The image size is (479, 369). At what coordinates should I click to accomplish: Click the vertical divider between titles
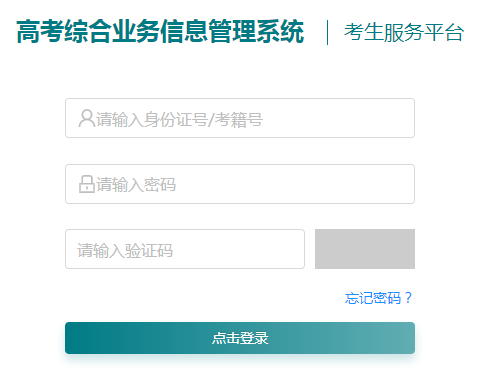327,32
